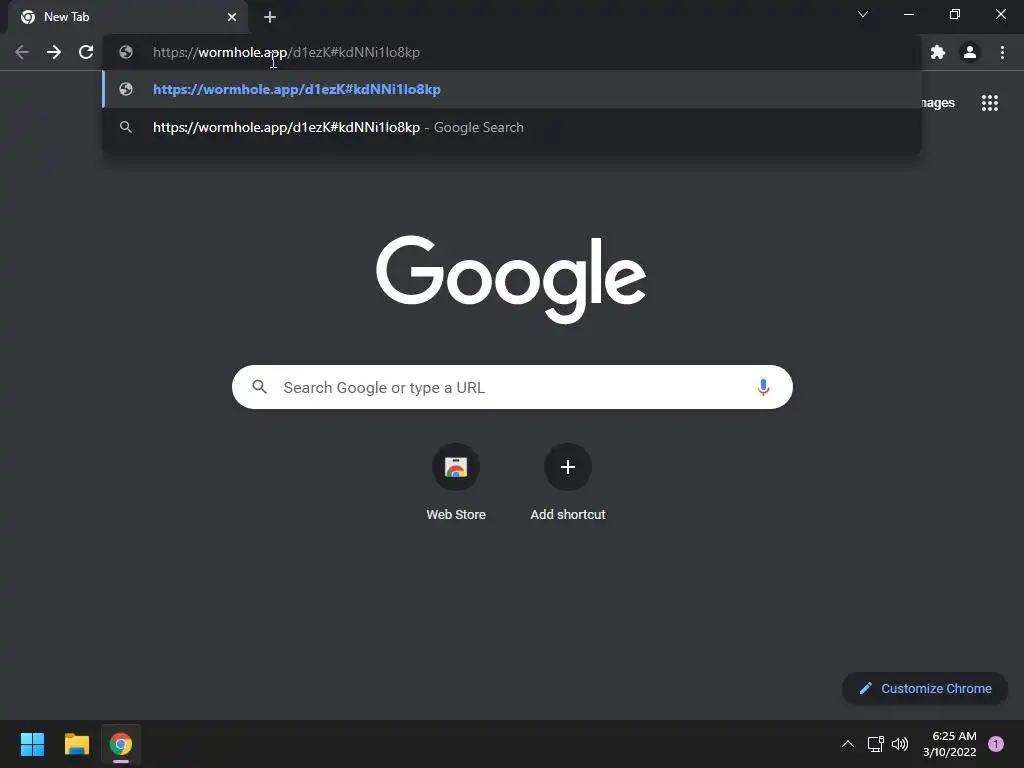This screenshot has height=768, width=1024.
Task: Open the Extensions puzzle icon
Action: (938, 52)
